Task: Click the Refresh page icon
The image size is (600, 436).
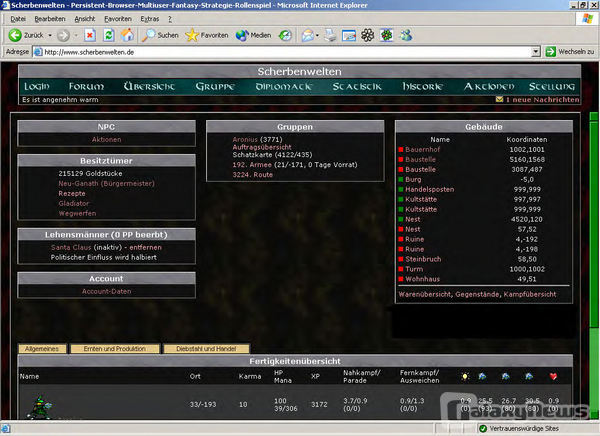Action: (107, 34)
